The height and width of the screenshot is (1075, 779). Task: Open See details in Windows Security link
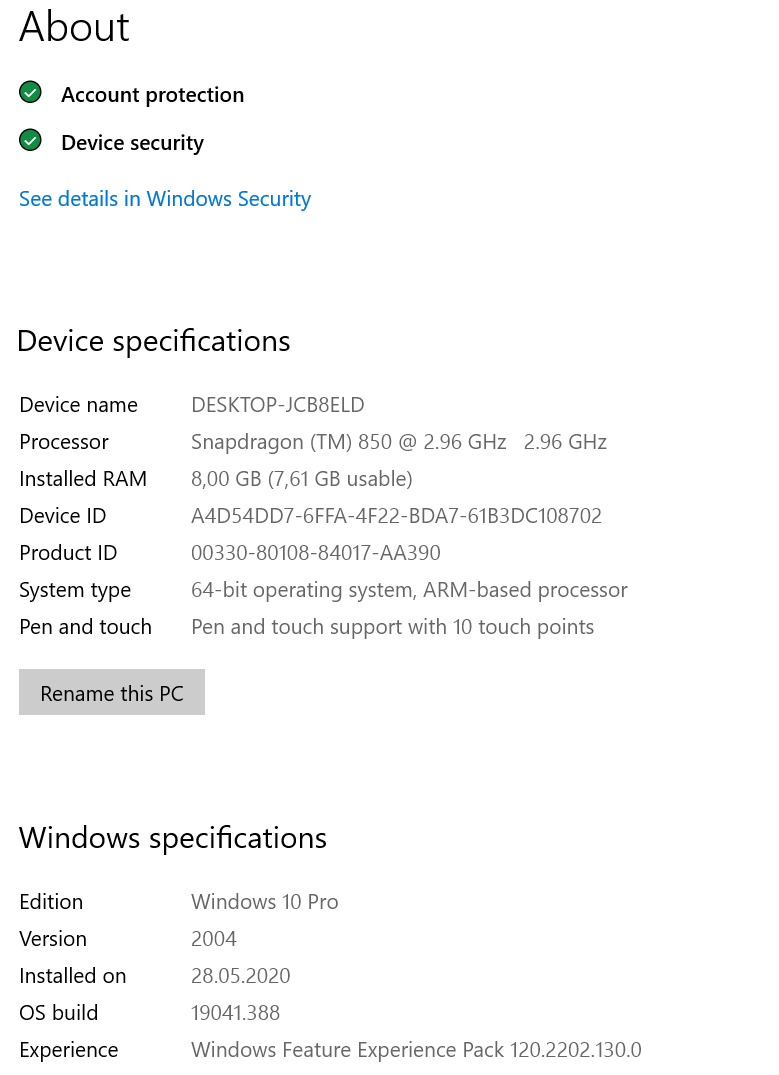pyautogui.click(x=165, y=199)
